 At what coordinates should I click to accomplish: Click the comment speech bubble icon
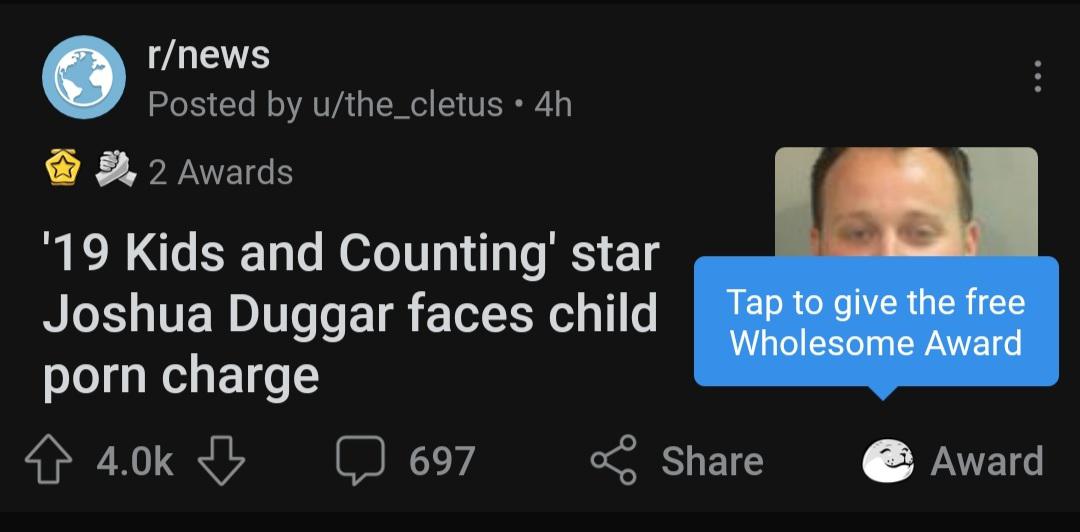(x=361, y=461)
